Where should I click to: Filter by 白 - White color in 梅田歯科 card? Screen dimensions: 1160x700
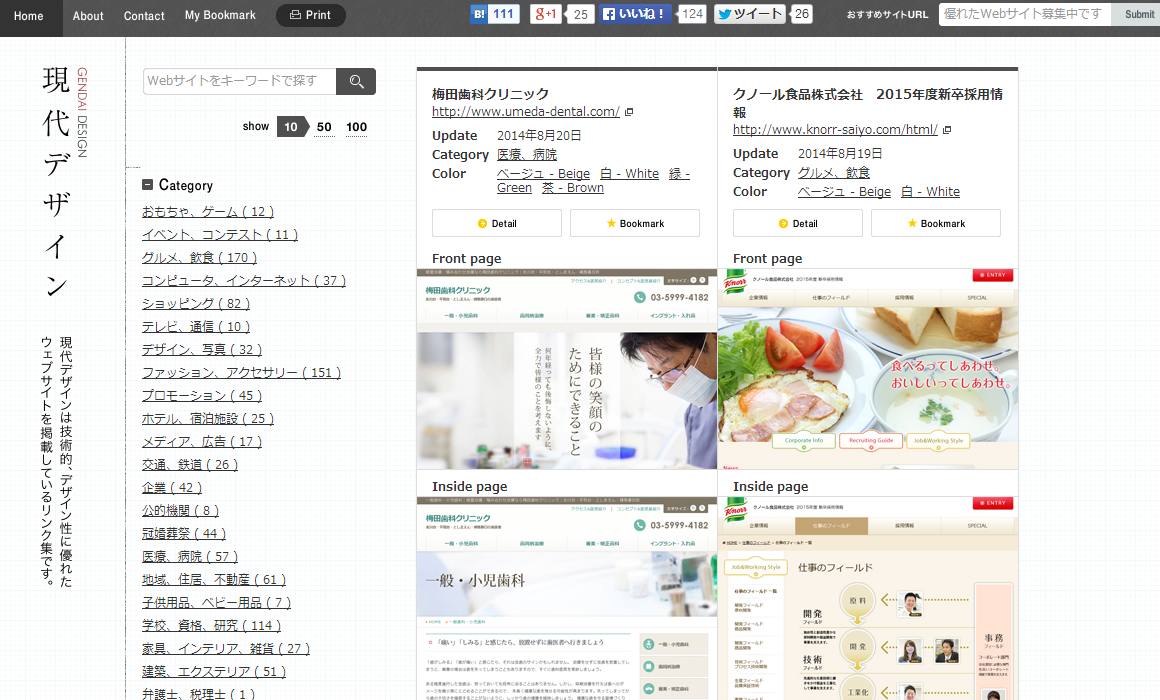pos(630,174)
